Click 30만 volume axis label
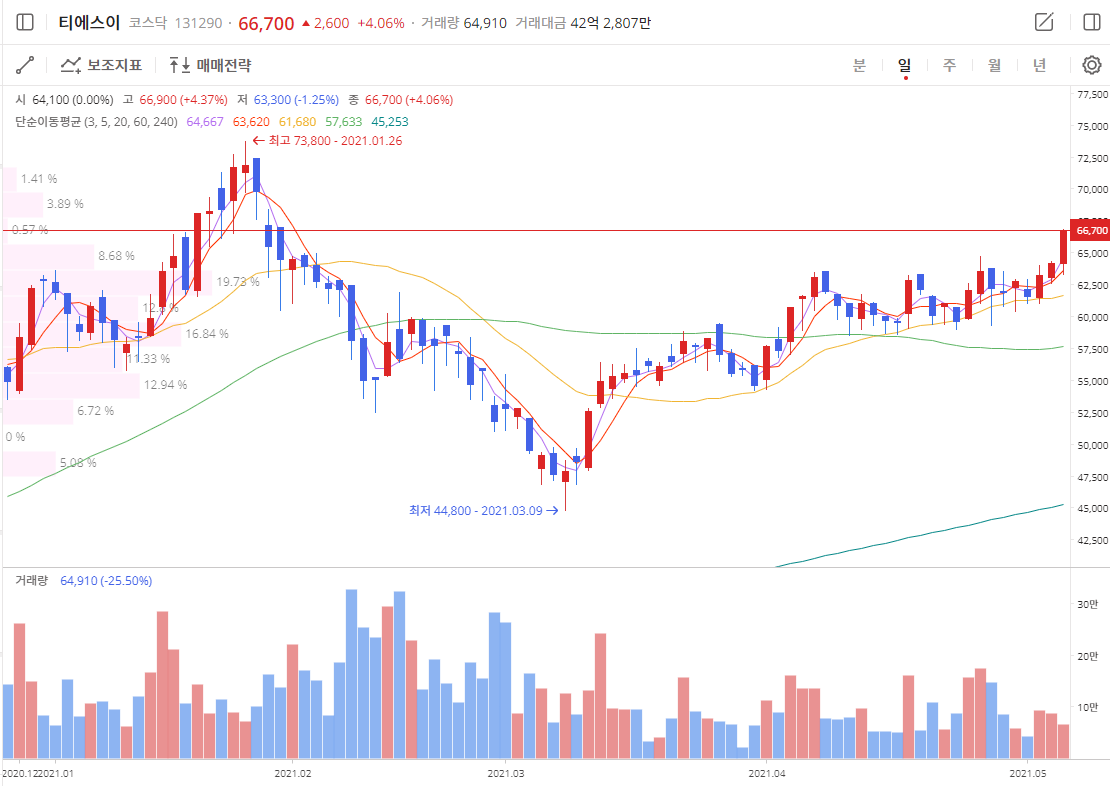Image resolution: width=1110 pixels, height=786 pixels. pos(1087,605)
